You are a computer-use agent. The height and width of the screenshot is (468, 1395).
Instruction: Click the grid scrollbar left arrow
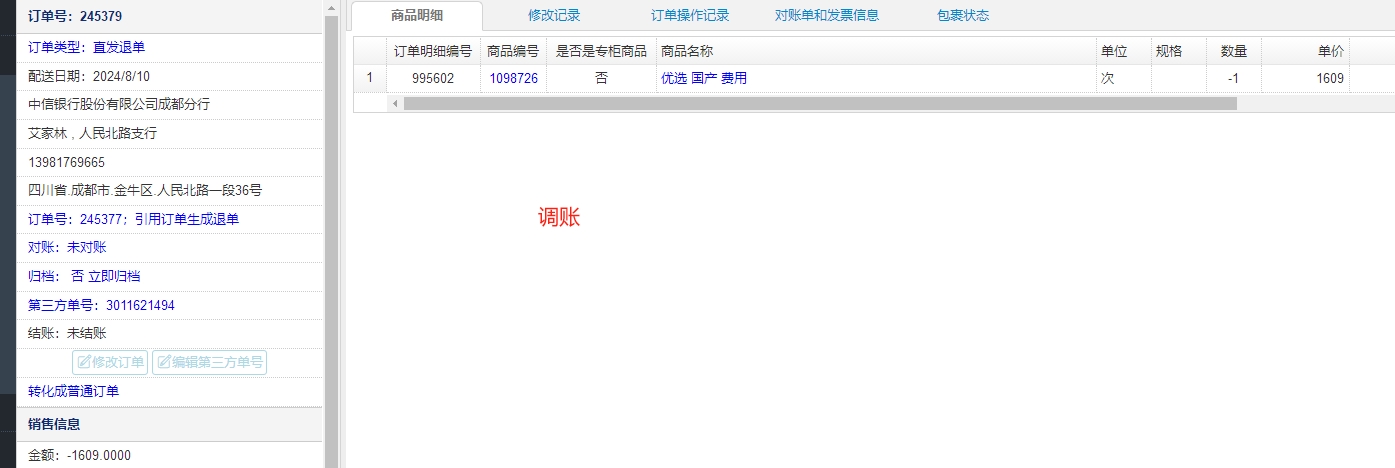(x=394, y=103)
